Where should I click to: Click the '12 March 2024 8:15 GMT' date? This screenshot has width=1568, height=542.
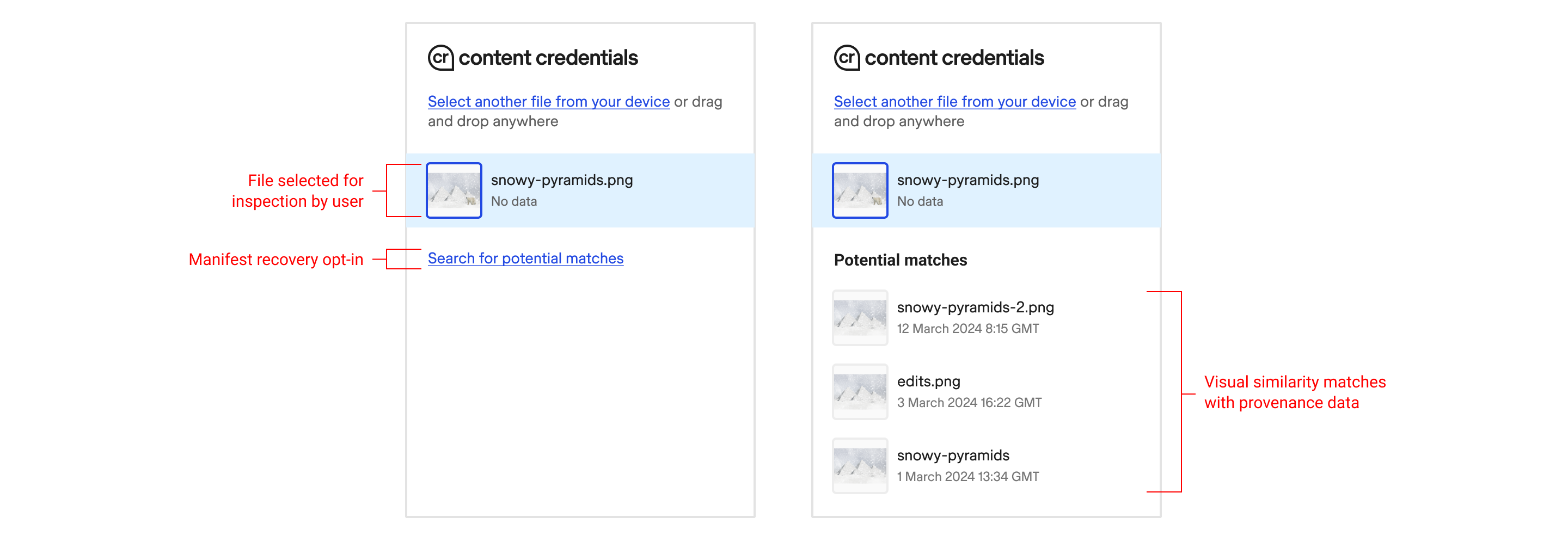tap(968, 329)
